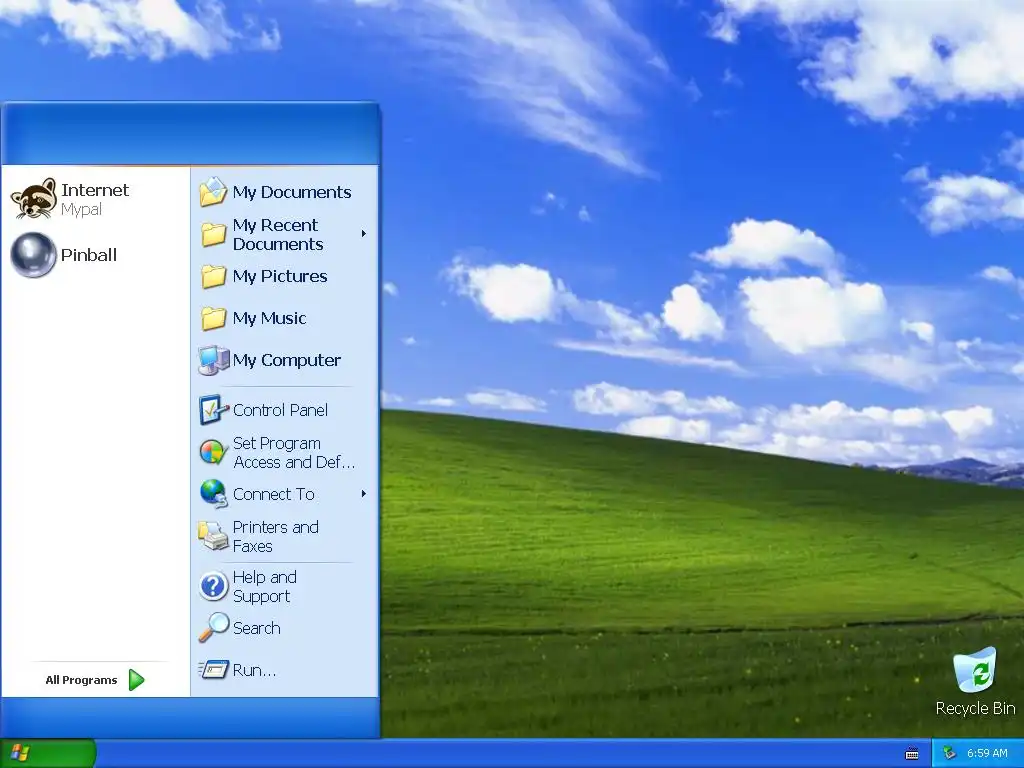The width and height of the screenshot is (1024, 768).
Task: Click the Search text label
Action: 257,628
